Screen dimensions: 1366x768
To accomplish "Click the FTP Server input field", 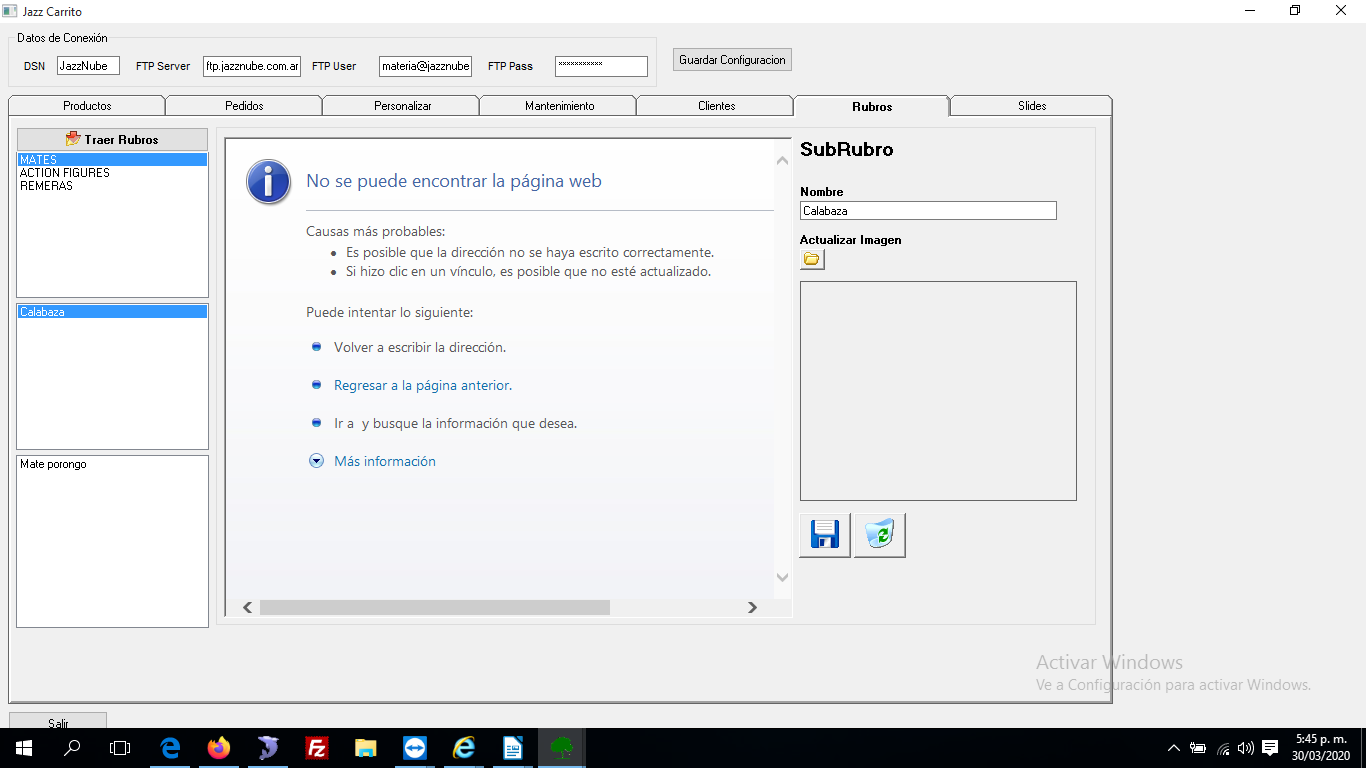I will click(252, 66).
